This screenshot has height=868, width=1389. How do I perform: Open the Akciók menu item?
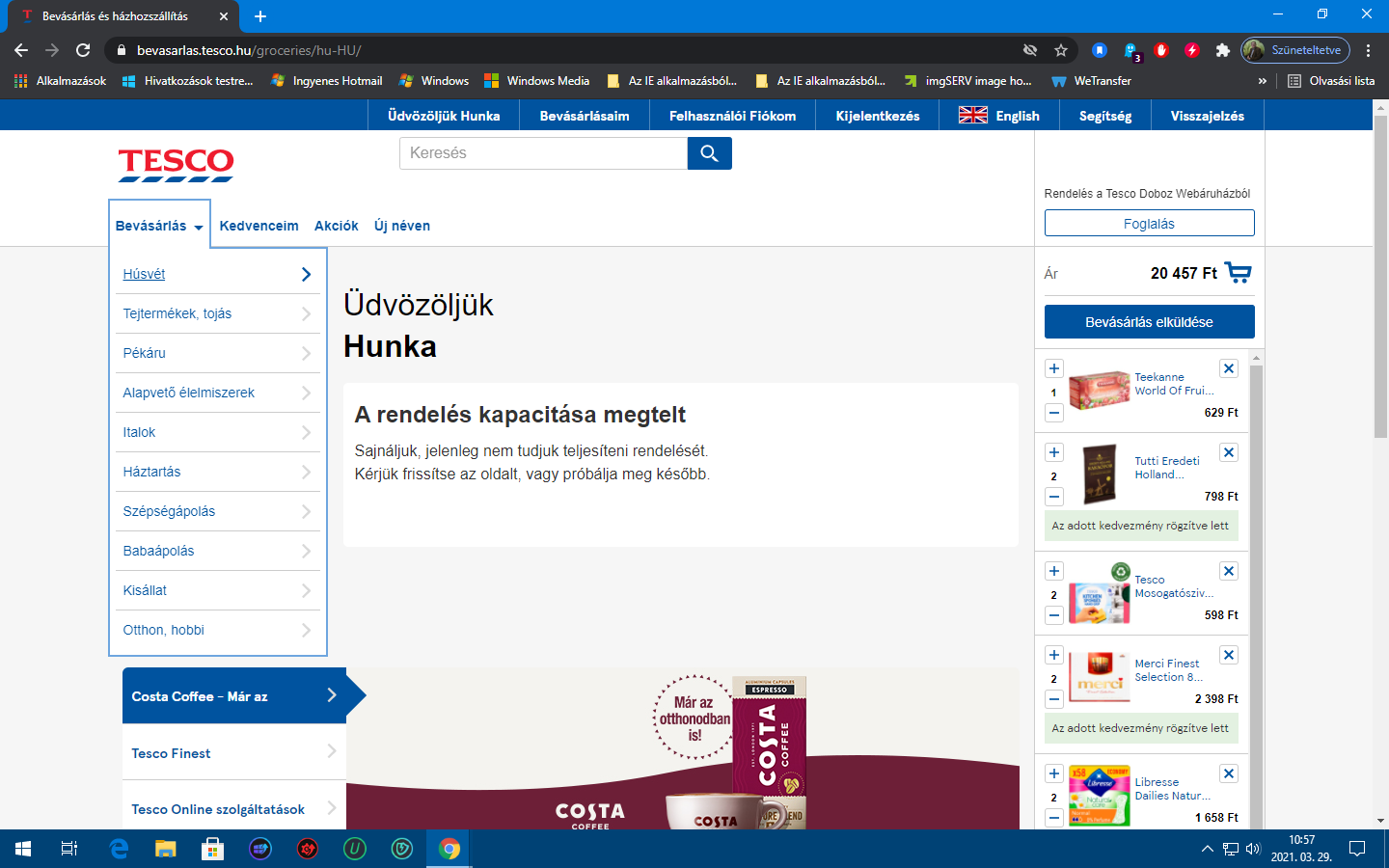coord(336,226)
